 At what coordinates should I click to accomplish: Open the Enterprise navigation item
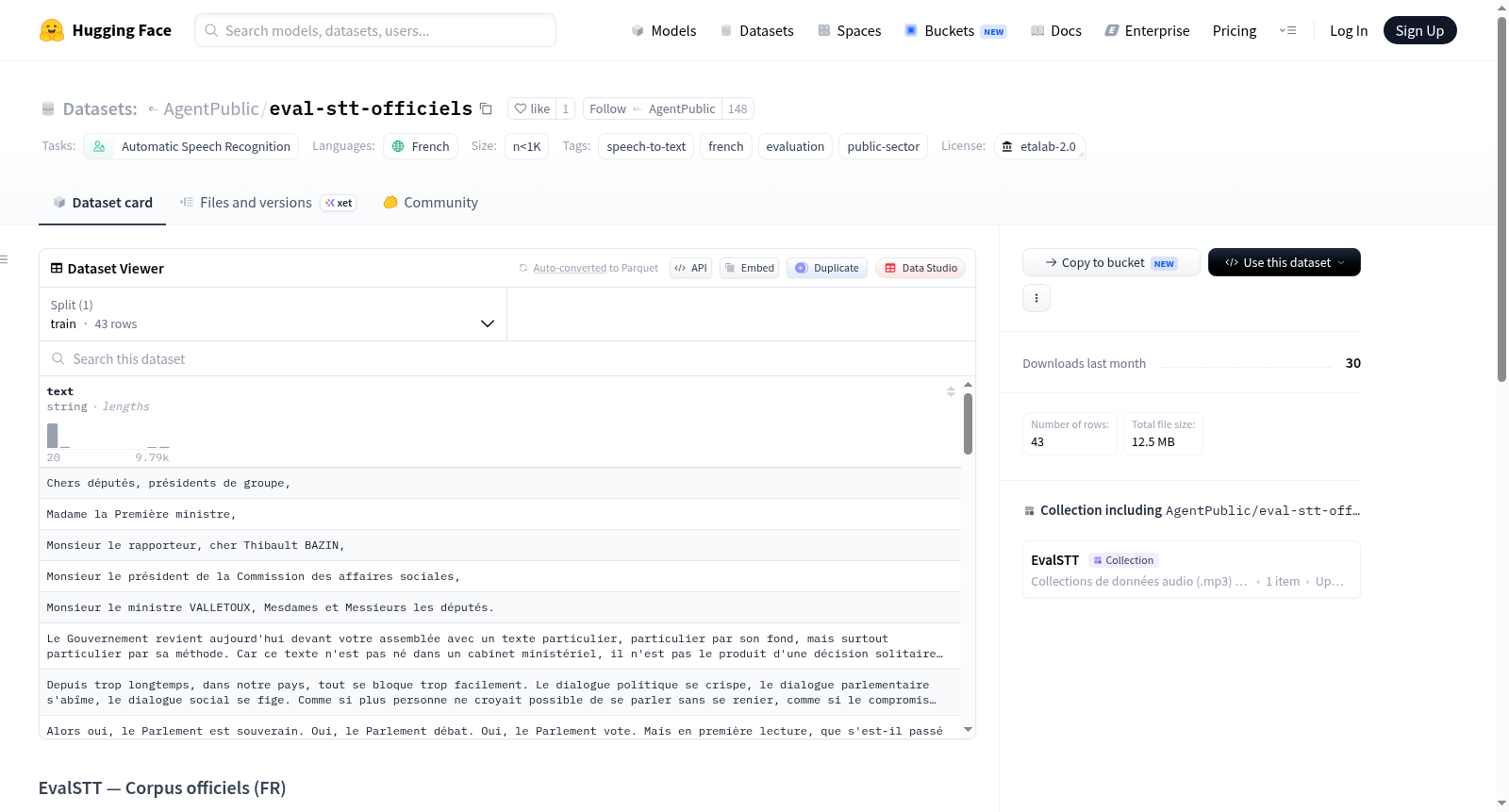tap(1147, 30)
